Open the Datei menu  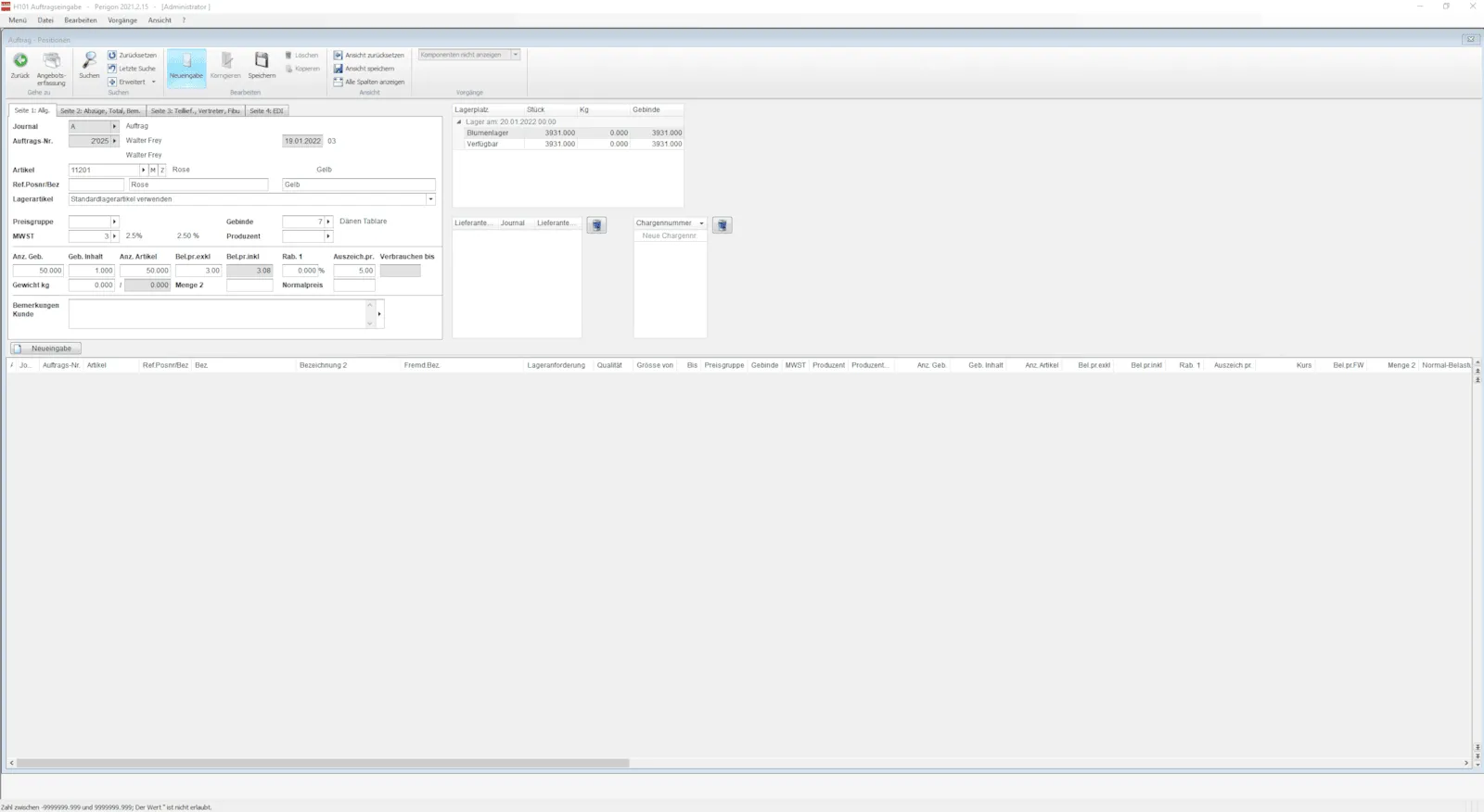click(x=45, y=20)
